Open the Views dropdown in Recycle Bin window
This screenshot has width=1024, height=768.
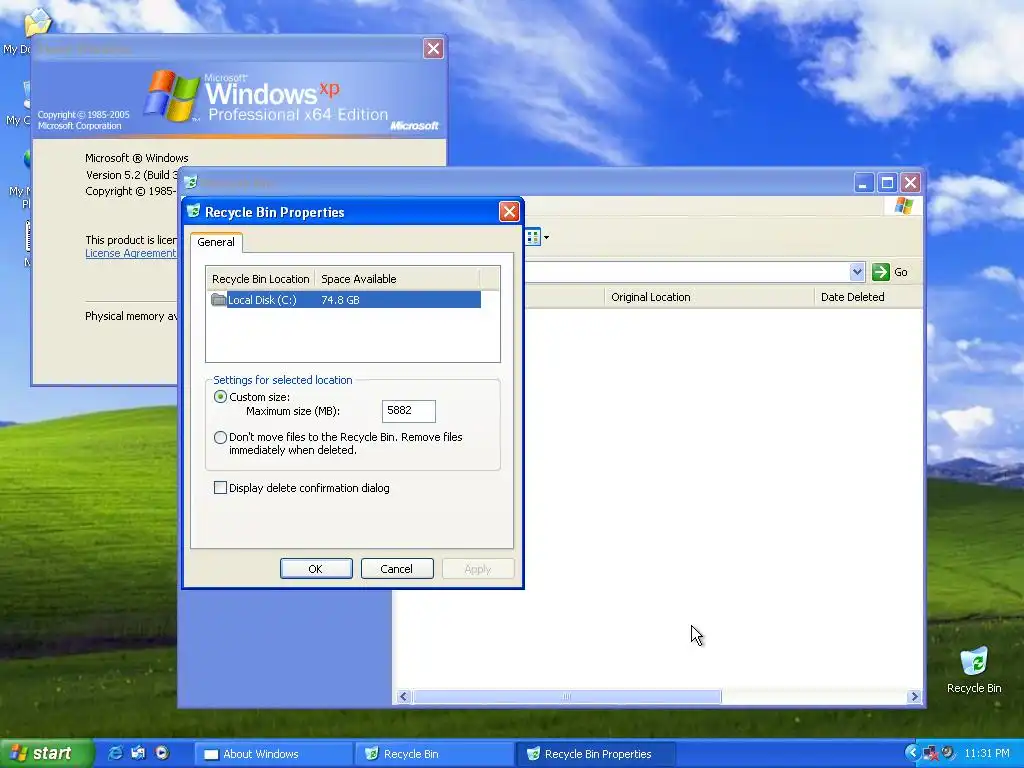(547, 237)
